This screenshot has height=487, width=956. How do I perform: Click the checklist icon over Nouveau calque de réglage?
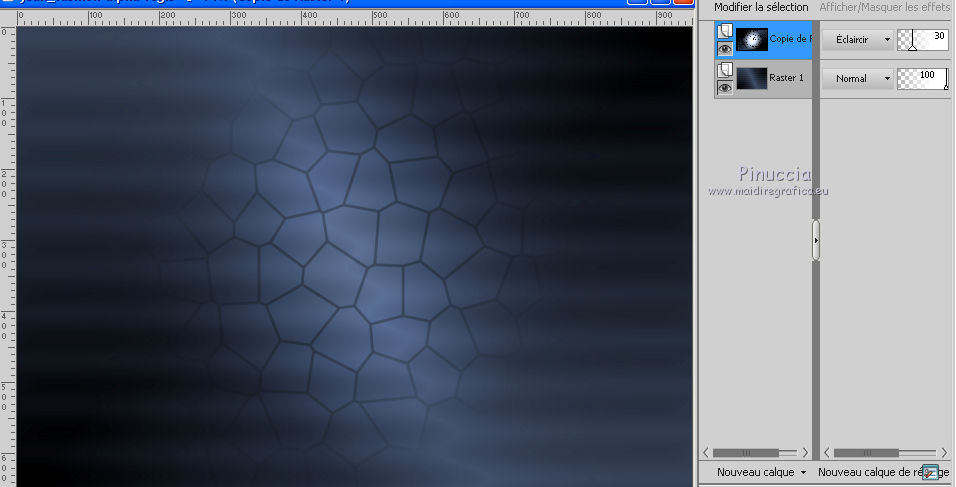[x=930, y=472]
